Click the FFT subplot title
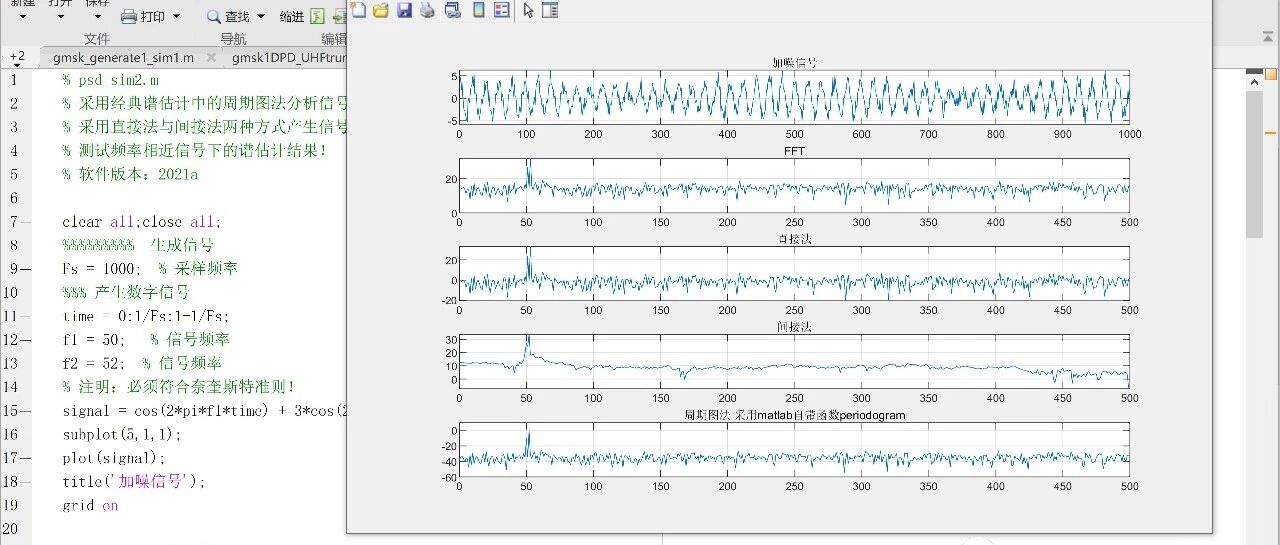Image resolution: width=1280 pixels, height=545 pixels. point(794,151)
